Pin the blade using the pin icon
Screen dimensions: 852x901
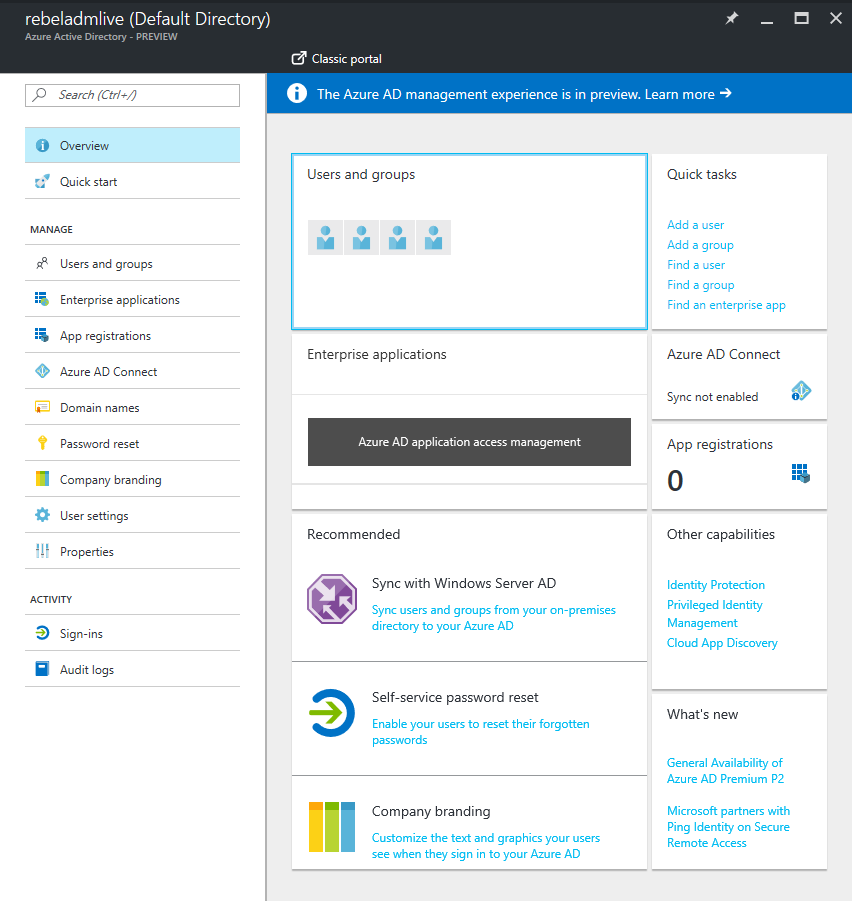731,18
